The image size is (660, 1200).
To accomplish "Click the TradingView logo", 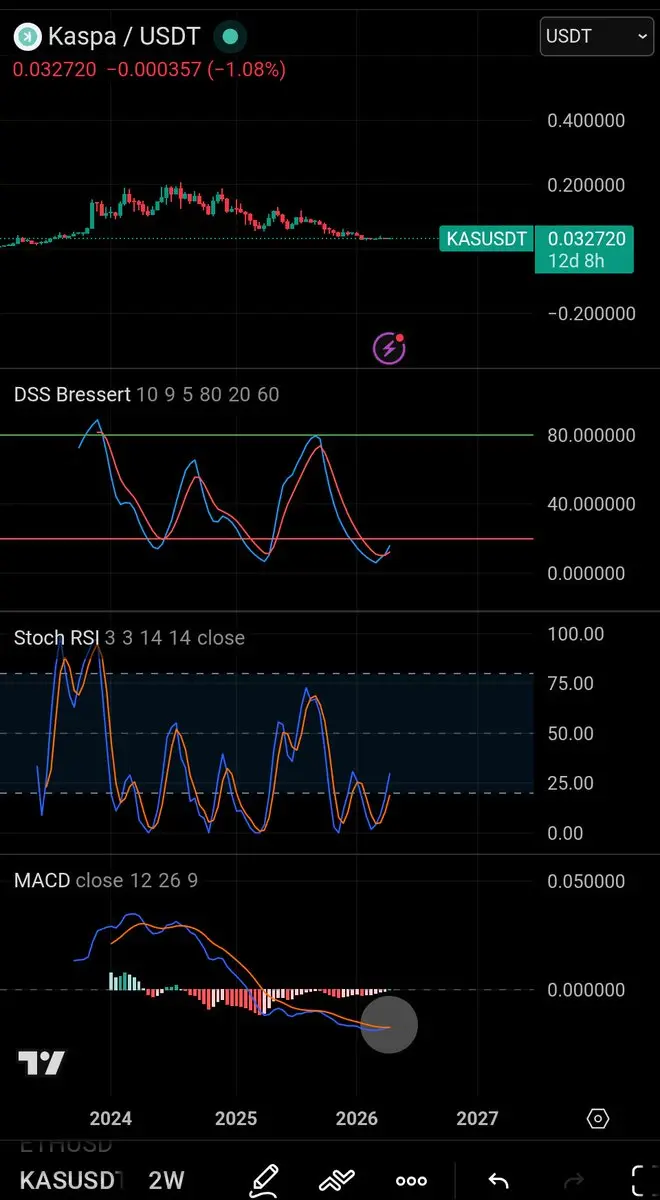I will (x=41, y=1063).
